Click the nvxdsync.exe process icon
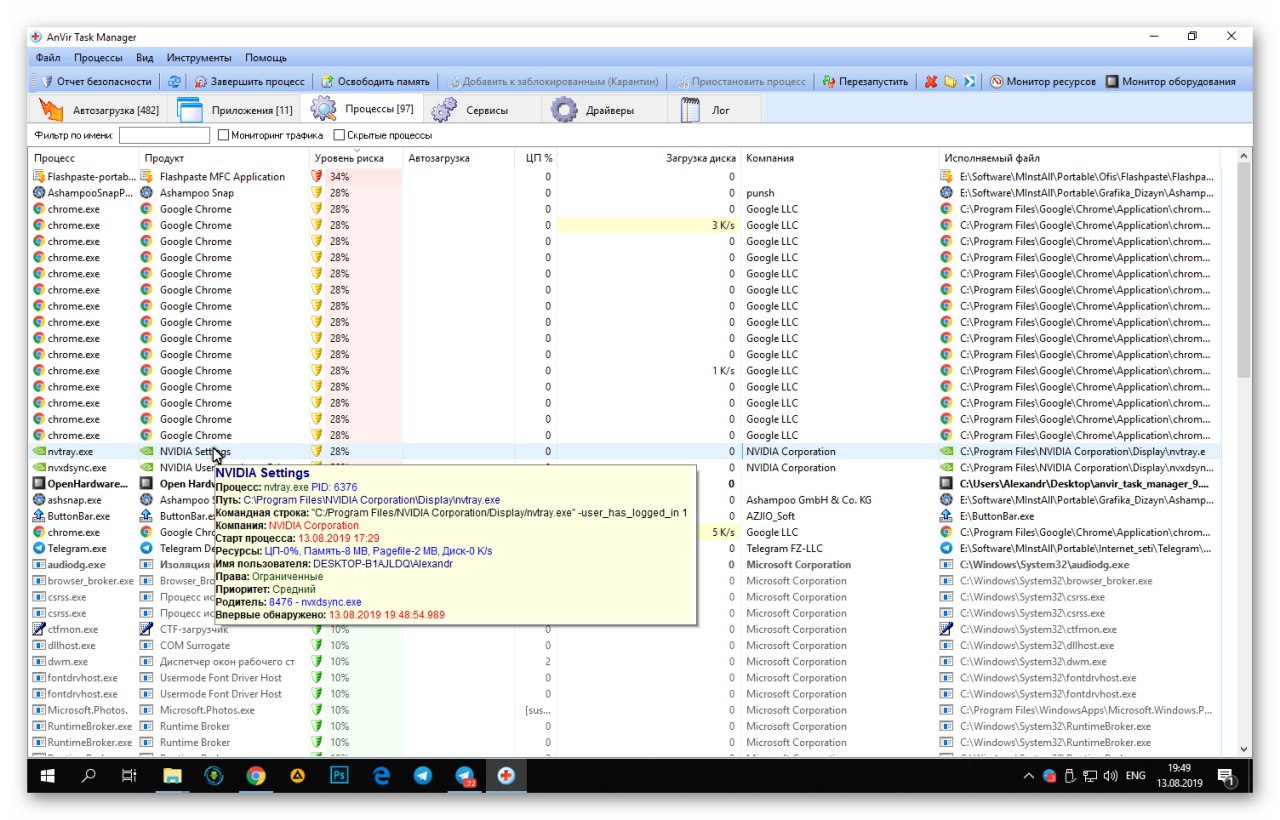 [x=39, y=467]
